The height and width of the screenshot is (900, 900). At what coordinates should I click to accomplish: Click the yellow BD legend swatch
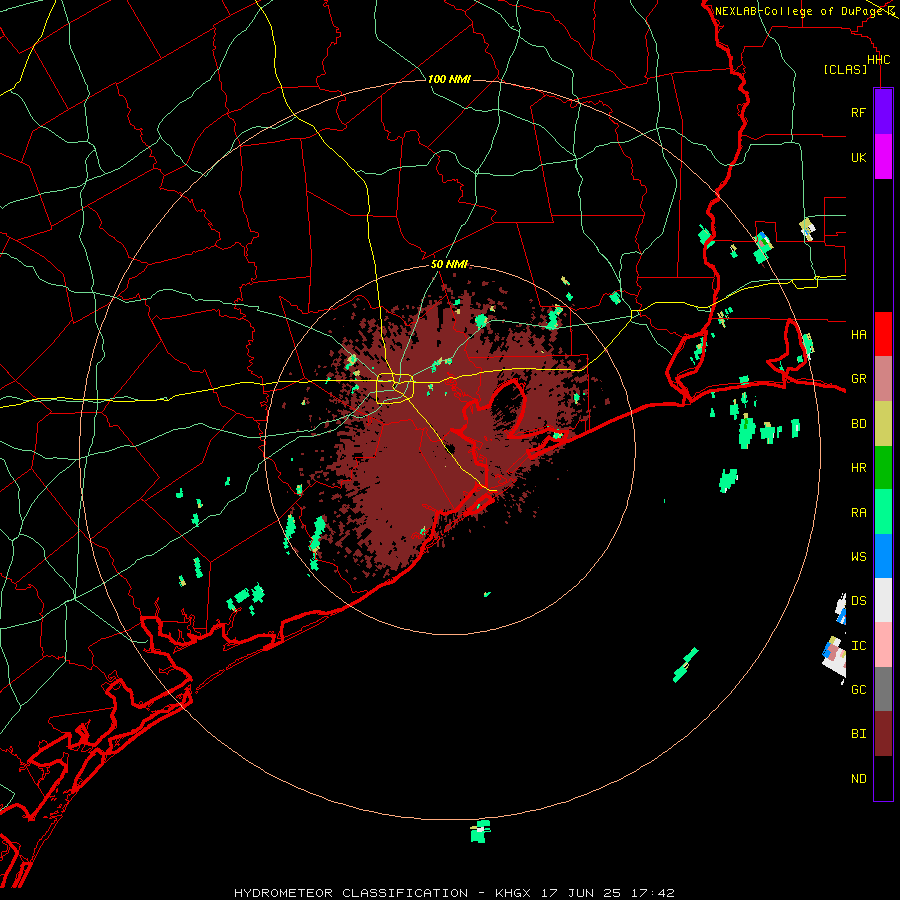pyautogui.click(x=883, y=424)
